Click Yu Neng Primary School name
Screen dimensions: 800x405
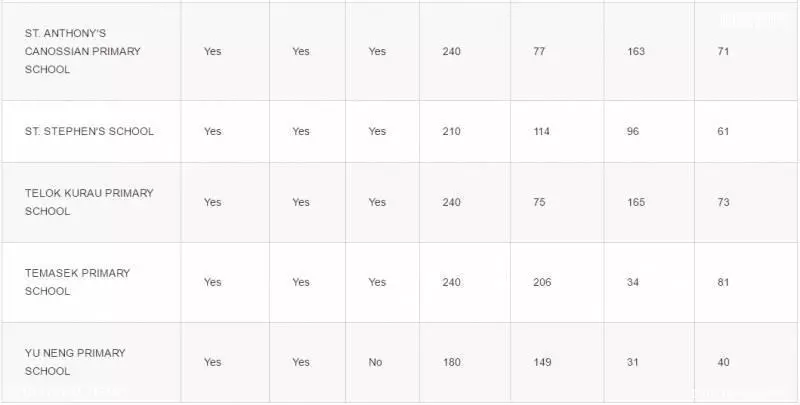tap(75, 362)
